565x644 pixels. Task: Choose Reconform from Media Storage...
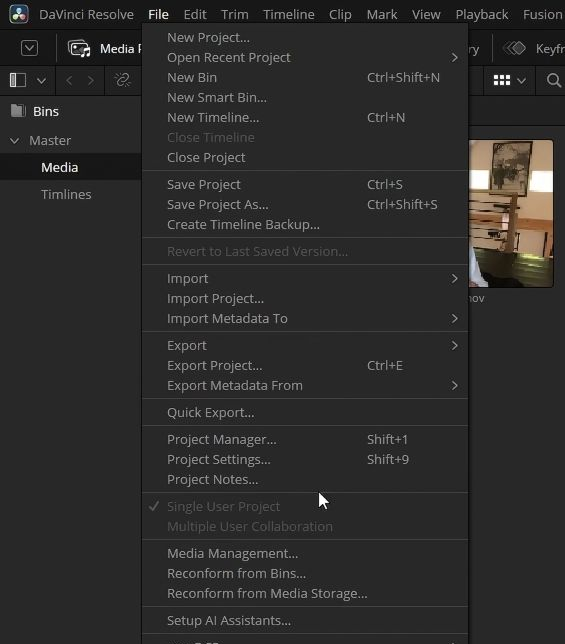[305, 593]
